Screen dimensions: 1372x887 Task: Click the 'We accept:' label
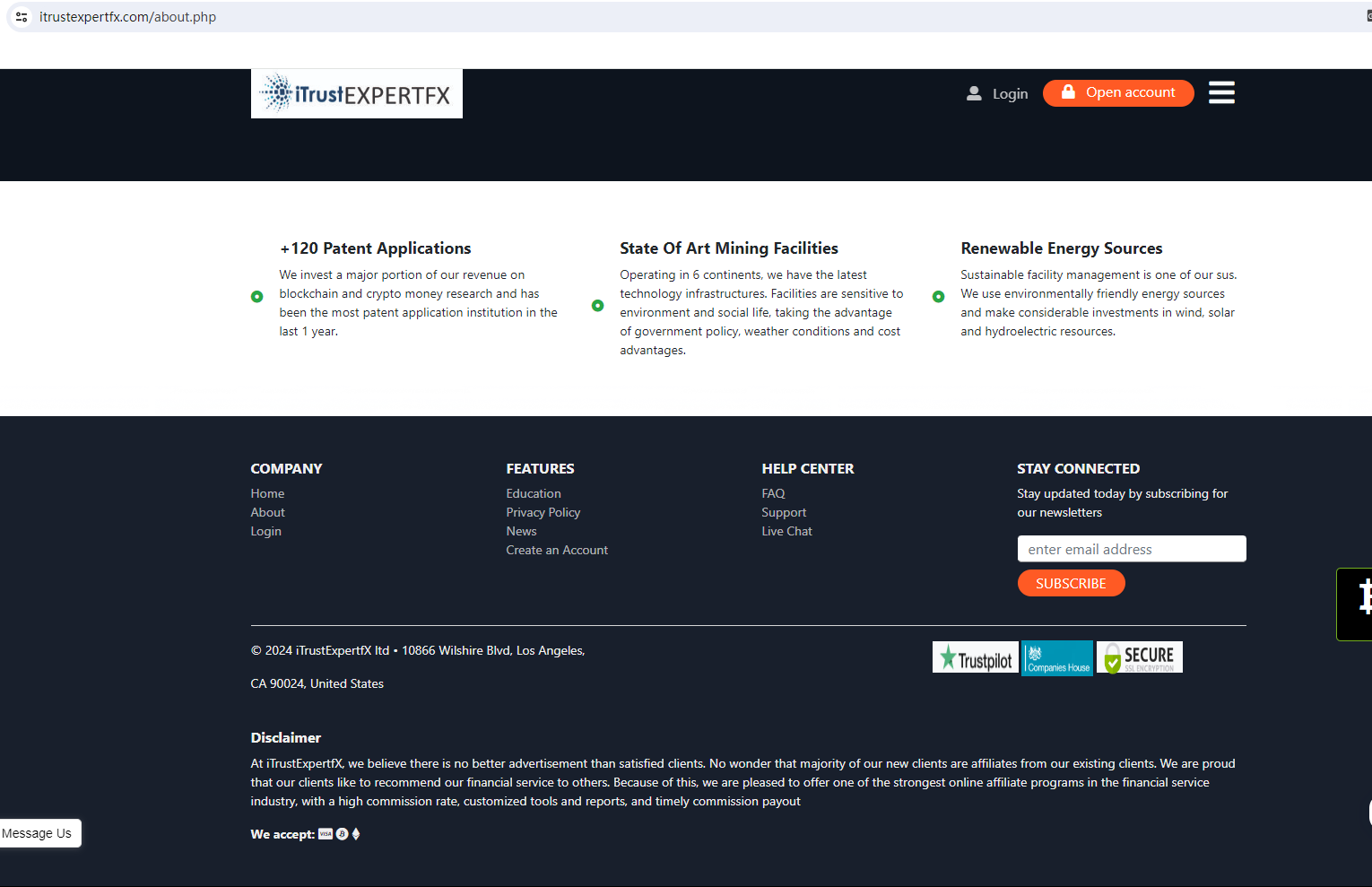click(x=282, y=834)
